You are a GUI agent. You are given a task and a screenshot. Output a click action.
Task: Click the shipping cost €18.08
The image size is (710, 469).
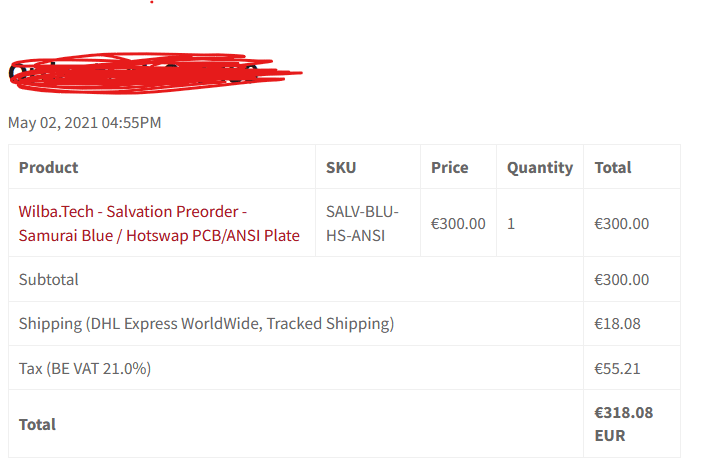coord(617,324)
